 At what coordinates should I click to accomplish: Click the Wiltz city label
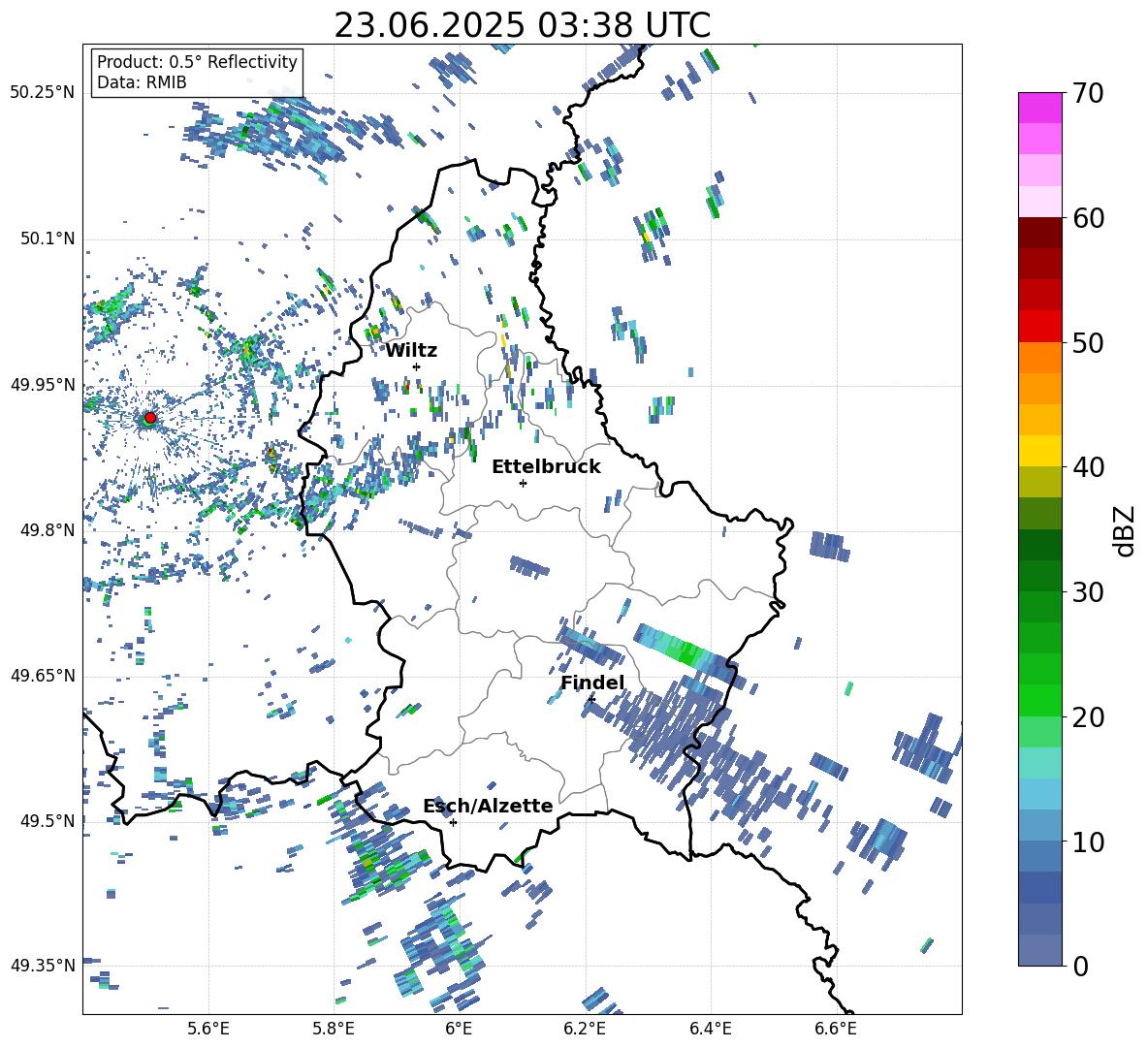(x=411, y=351)
